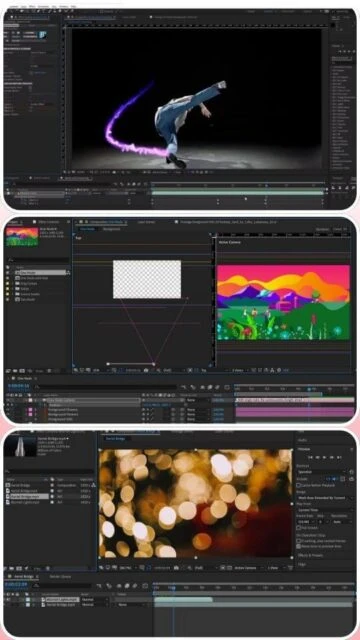Image resolution: width=360 pixels, height=640 pixels.
Task: Enable Cache Before Playback checkbox
Action: [x=299, y=485]
